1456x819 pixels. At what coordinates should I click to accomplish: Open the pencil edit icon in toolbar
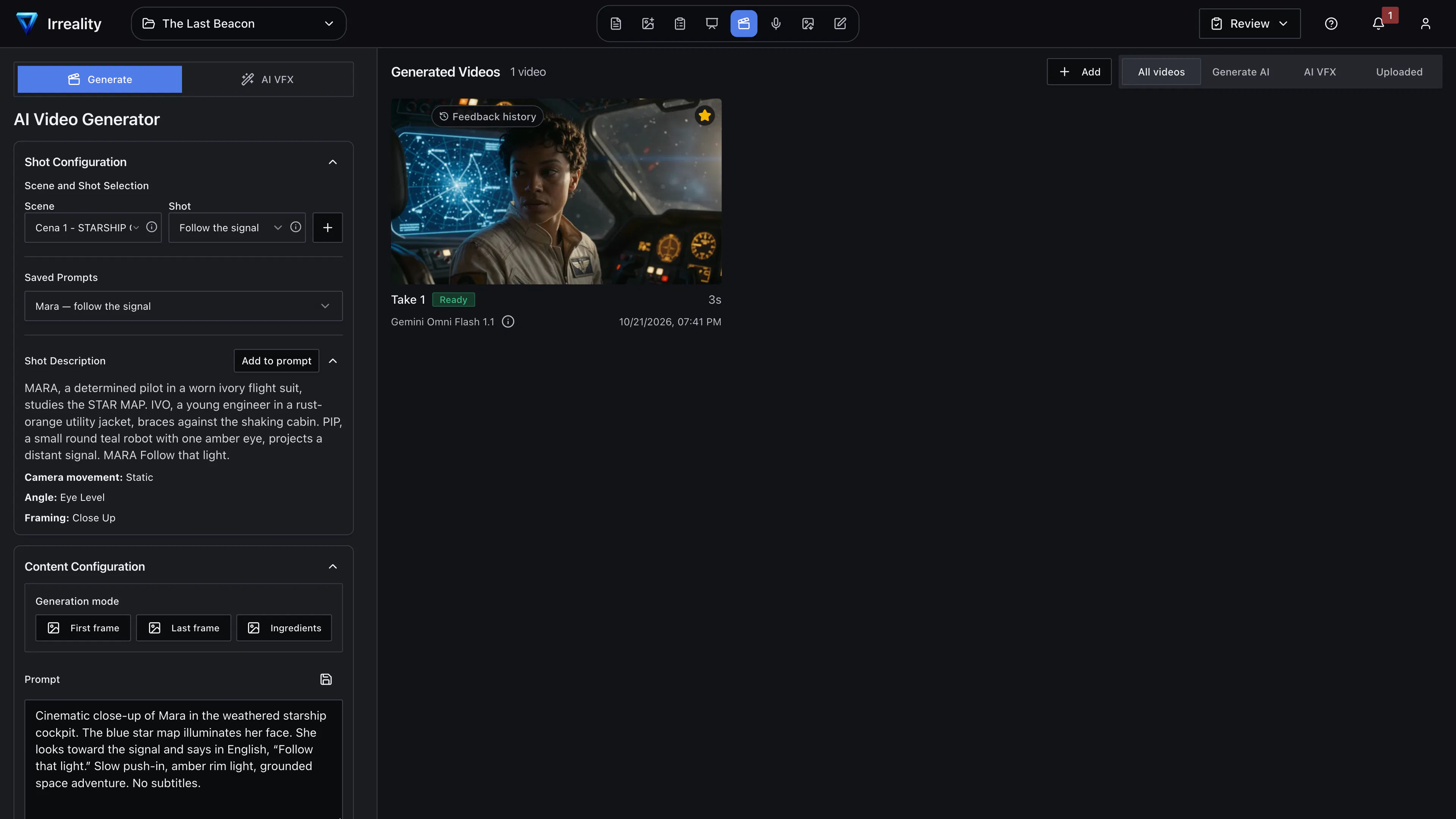840,24
